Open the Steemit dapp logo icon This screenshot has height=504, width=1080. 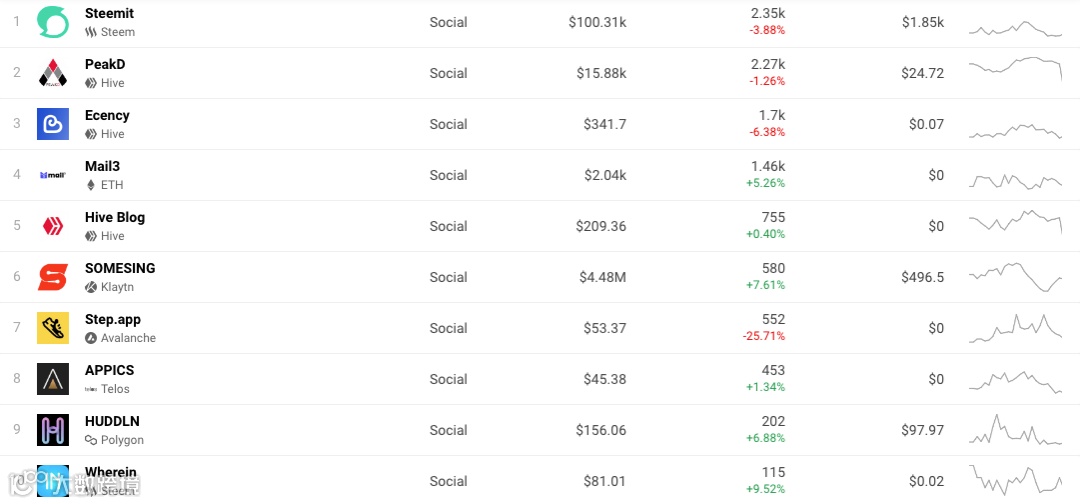[52, 22]
